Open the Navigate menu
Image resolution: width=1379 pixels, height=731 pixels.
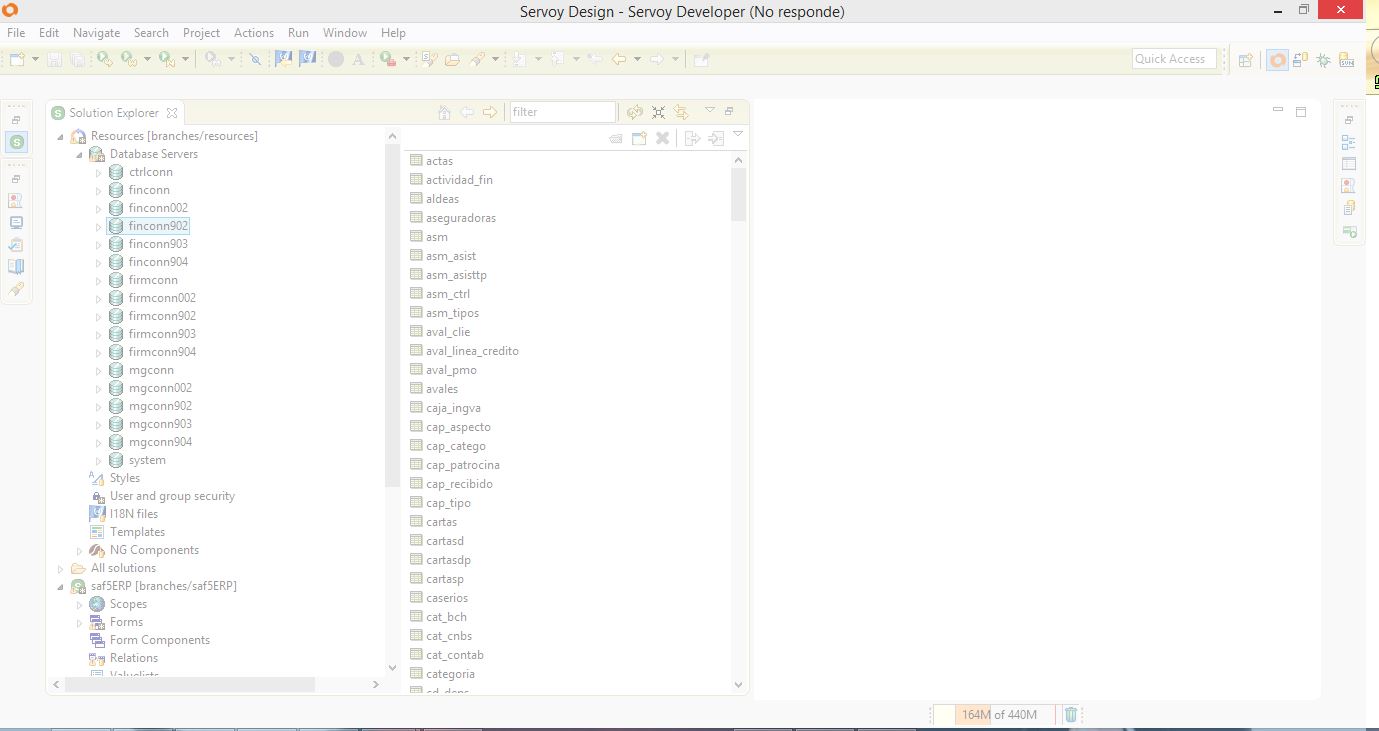pos(96,33)
